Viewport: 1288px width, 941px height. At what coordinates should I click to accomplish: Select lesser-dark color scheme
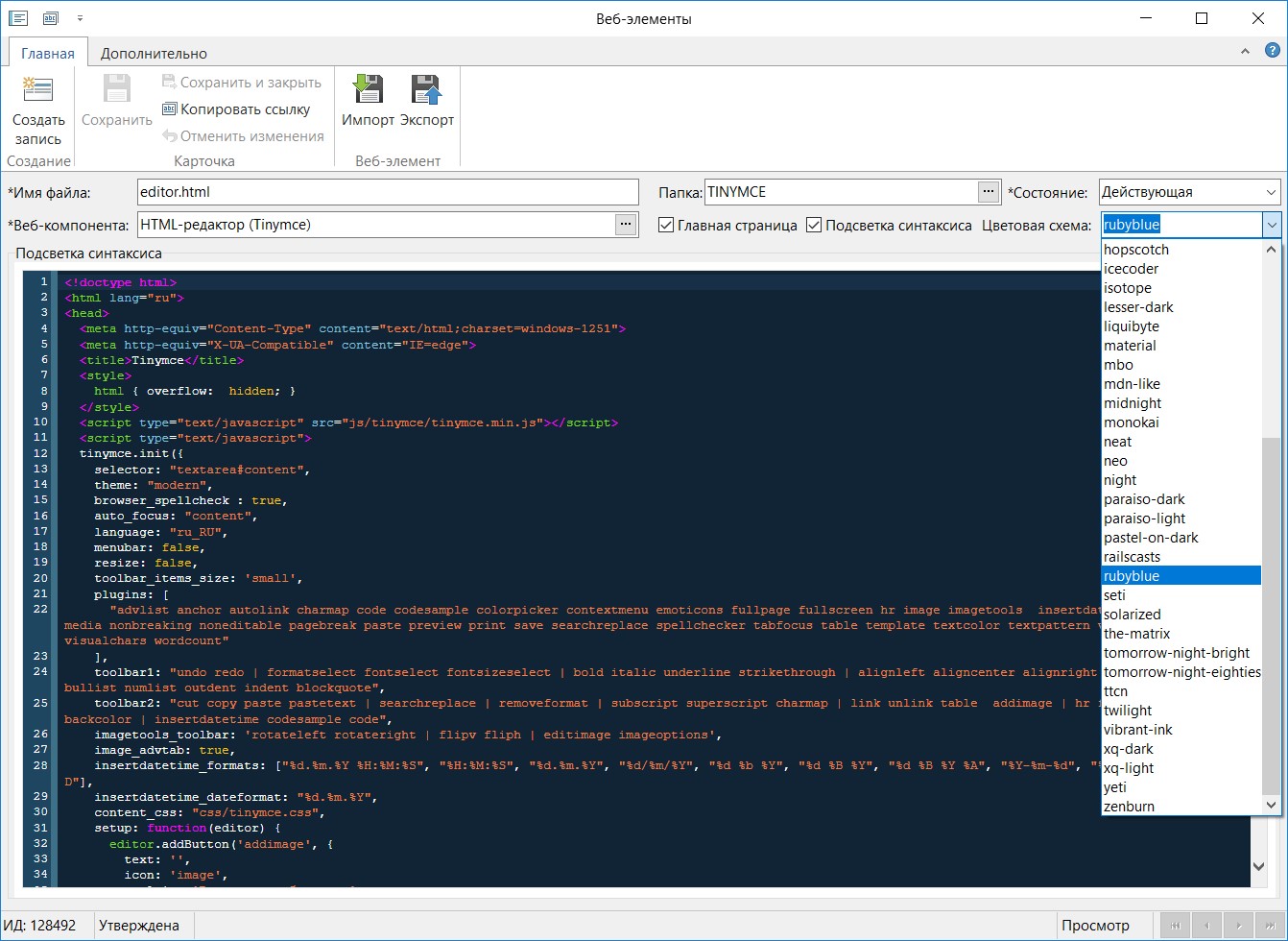(x=1181, y=307)
